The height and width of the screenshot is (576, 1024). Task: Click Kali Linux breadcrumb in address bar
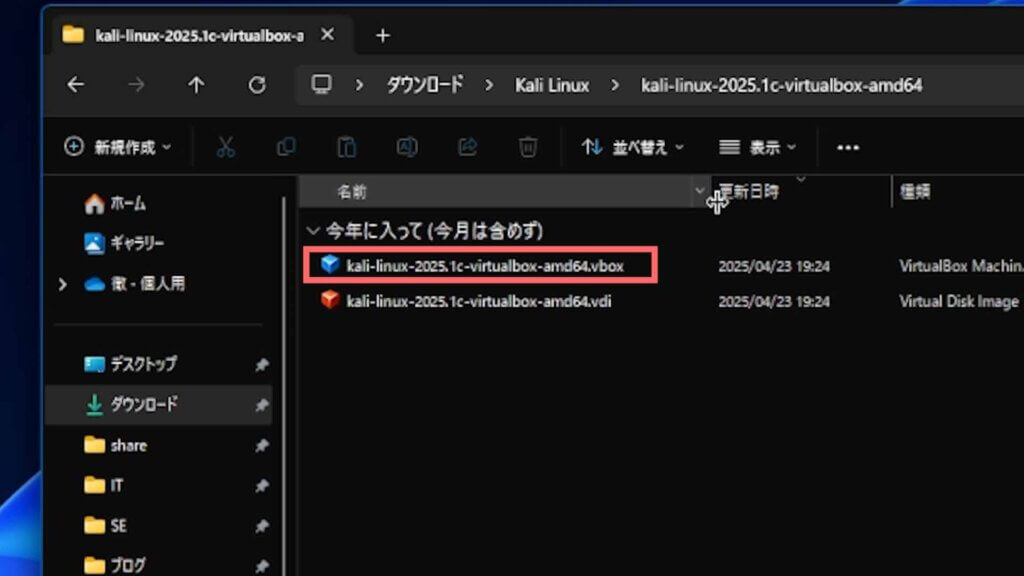552,85
